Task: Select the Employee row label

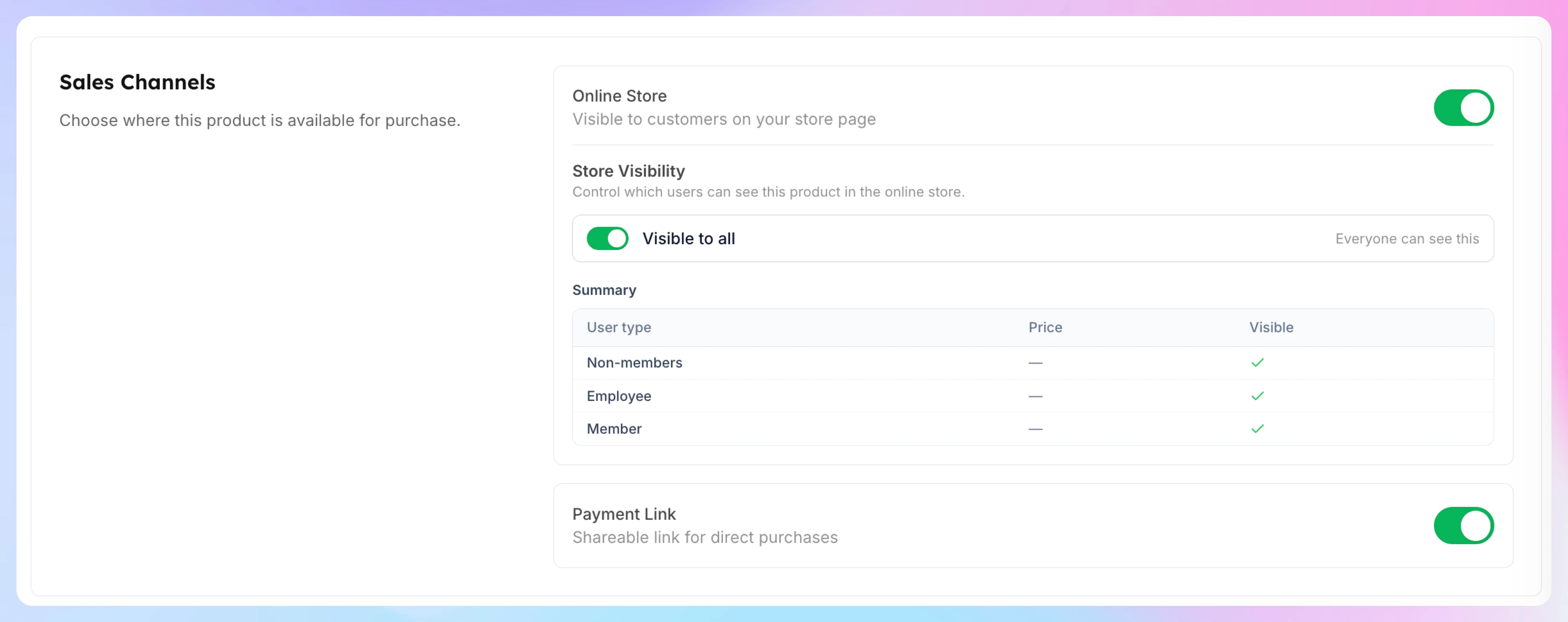Action: [619, 396]
